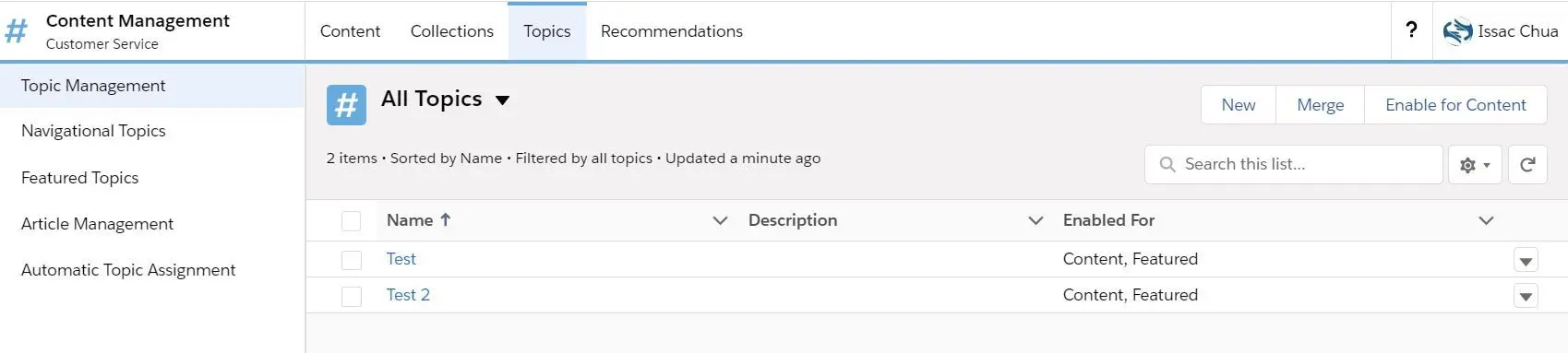Image resolution: width=1568 pixels, height=353 pixels.
Task: Click the Name sort arrow
Action: pyautogui.click(x=446, y=219)
